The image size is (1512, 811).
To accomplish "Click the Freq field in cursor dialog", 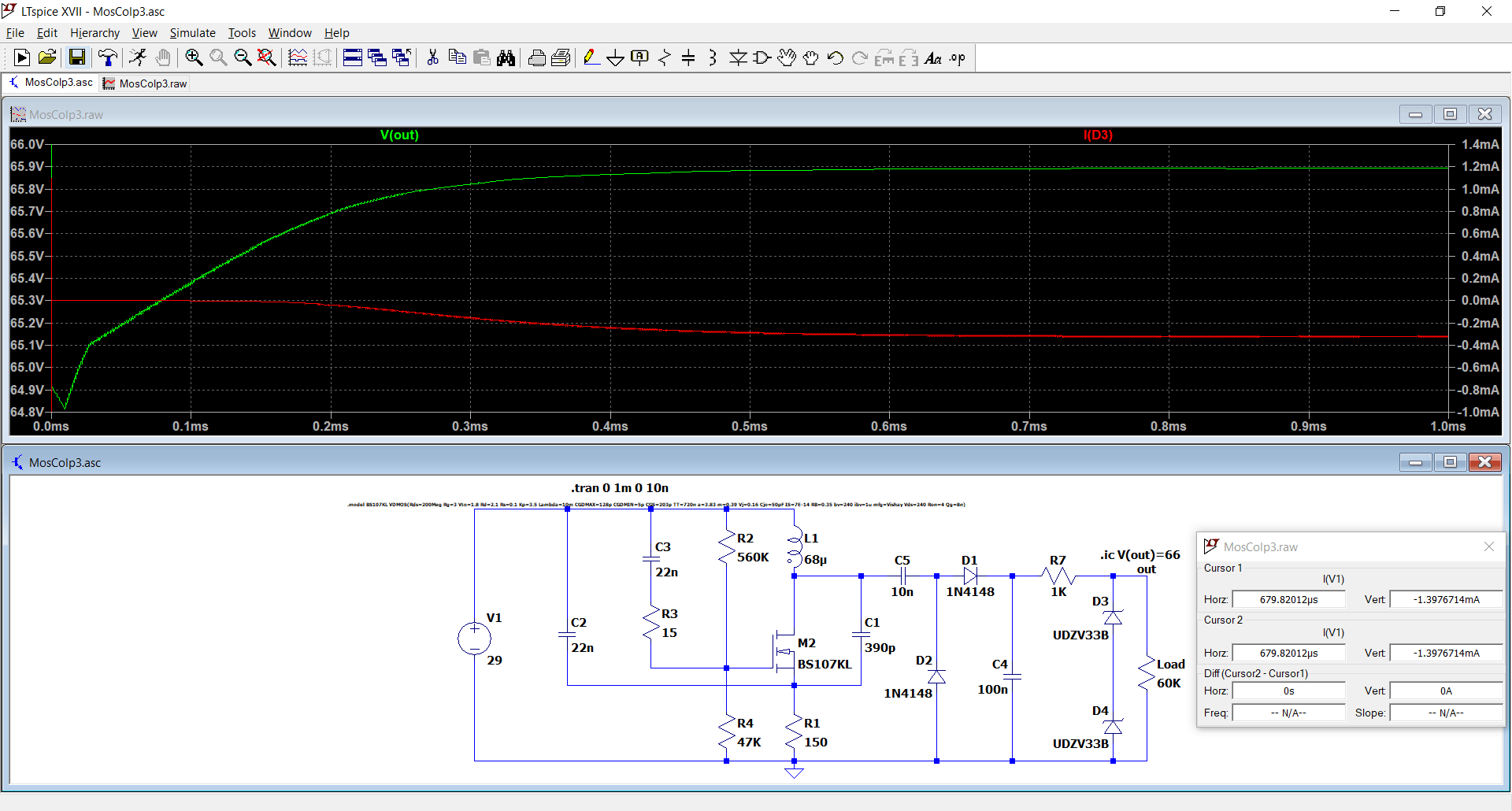I will point(1288,713).
